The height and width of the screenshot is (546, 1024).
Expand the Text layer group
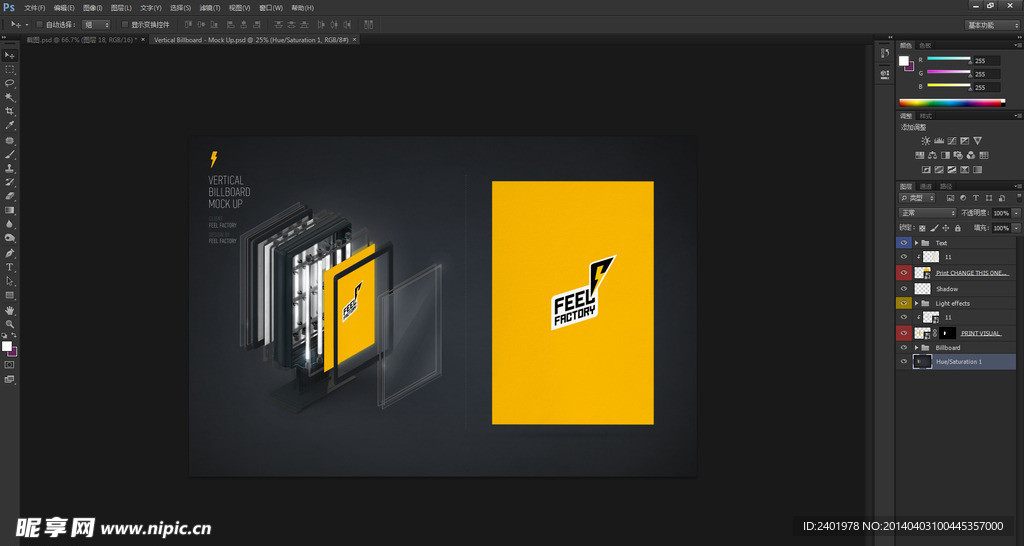(x=916, y=243)
